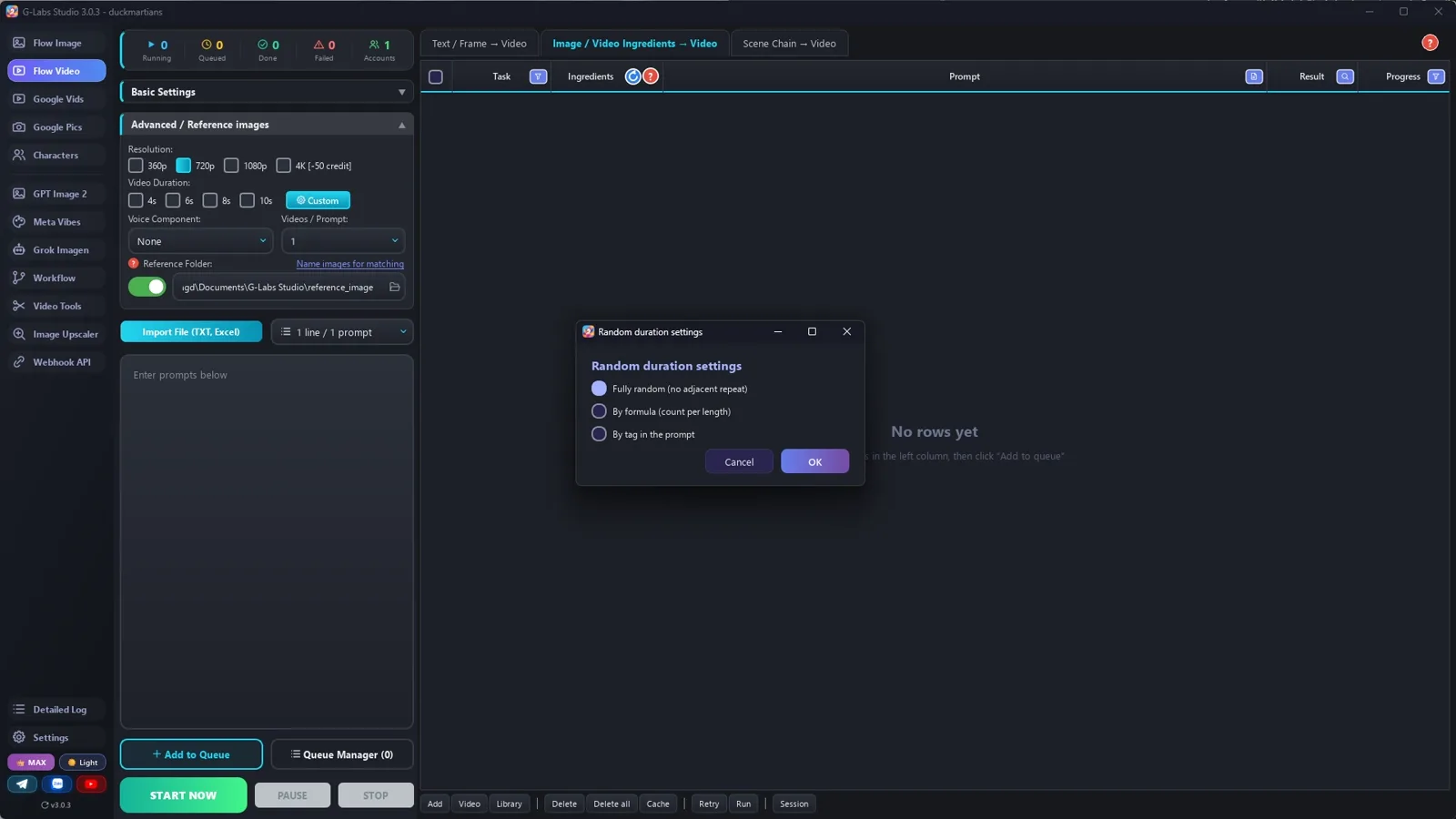Click the Result column search icon
Screen dimensions: 1456x819
[x=1345, y=76]
